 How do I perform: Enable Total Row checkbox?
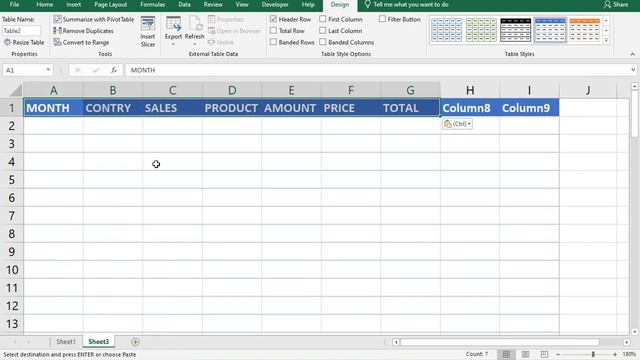click(x=273, y=31)
